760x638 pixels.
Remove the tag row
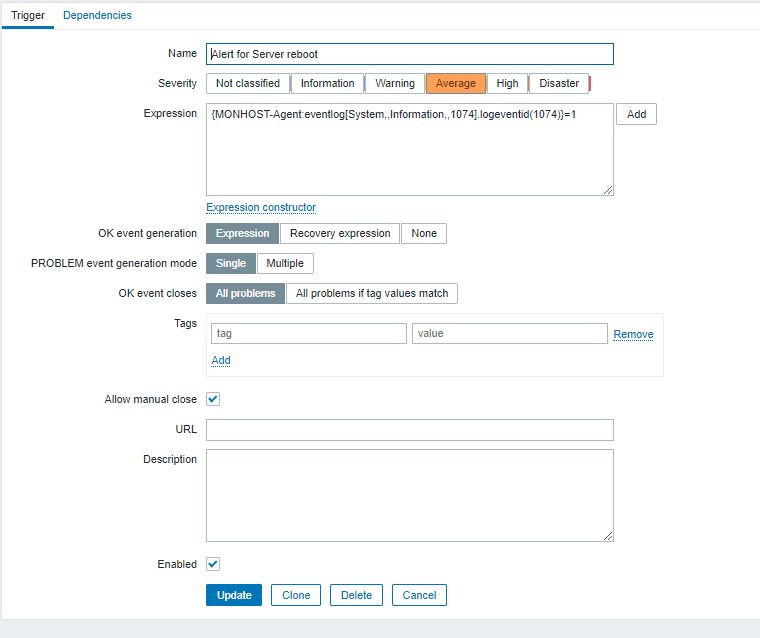point(633,334)
